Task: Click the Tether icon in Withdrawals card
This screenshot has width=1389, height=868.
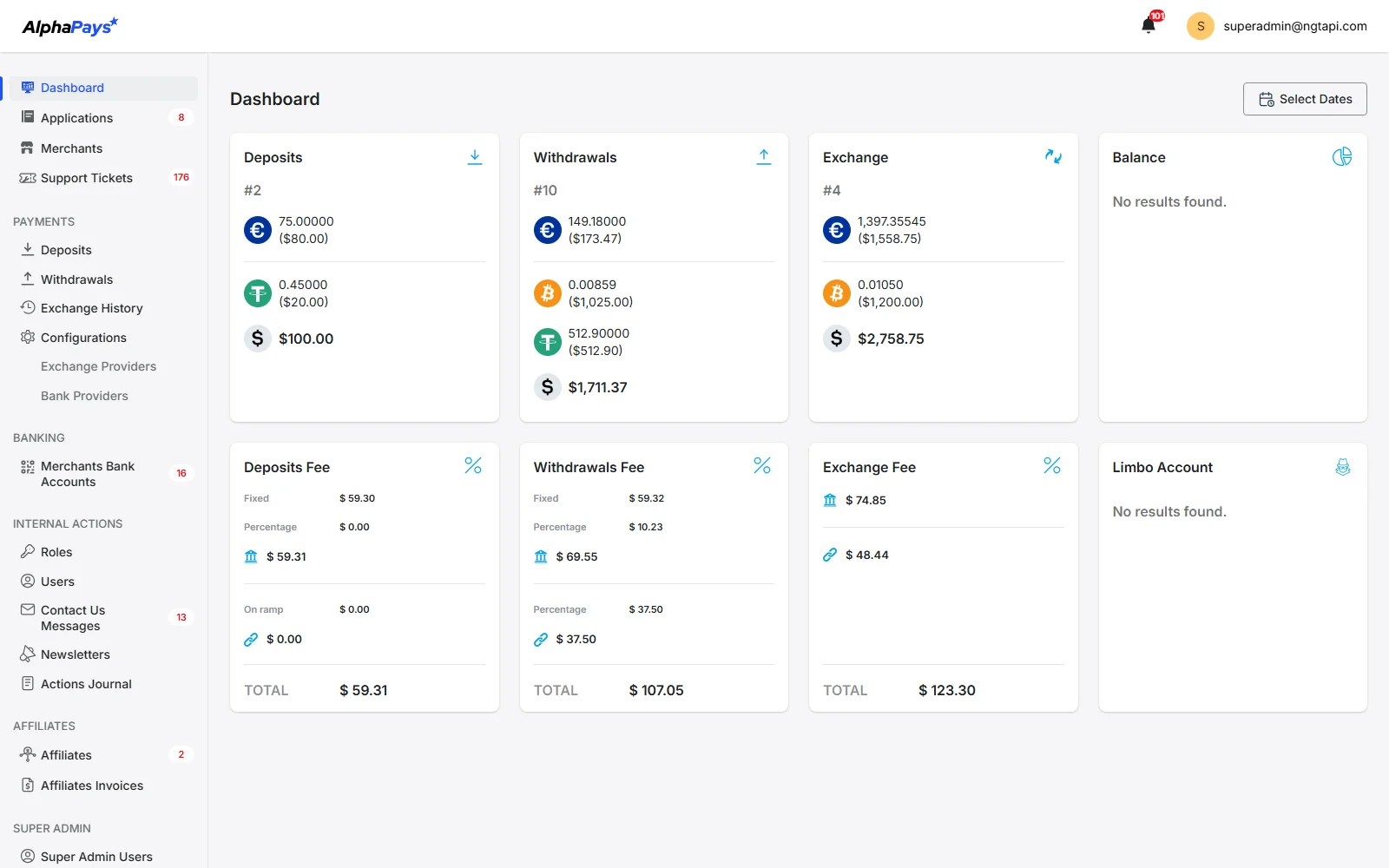Action: (x=548, y=342)
